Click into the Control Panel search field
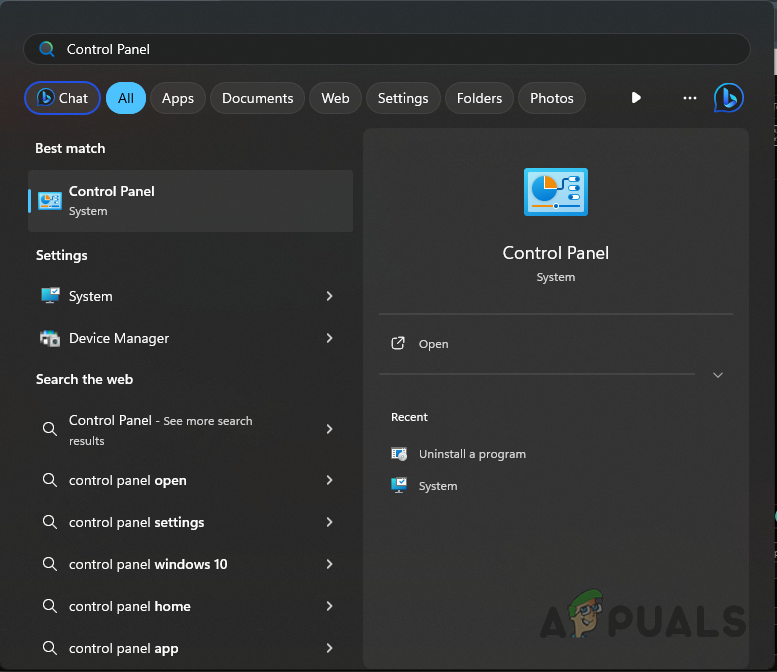 point(387,49)
